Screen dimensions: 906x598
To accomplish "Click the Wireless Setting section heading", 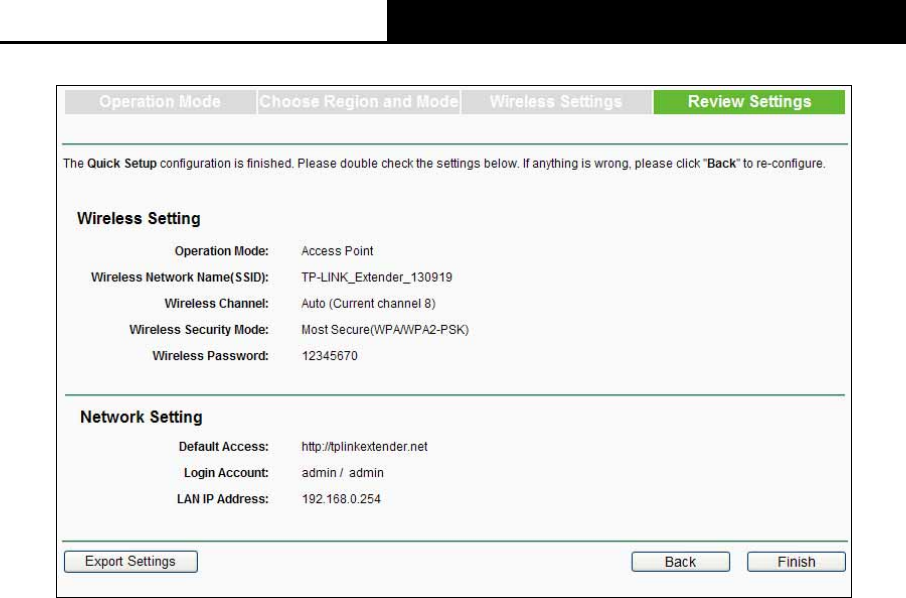I will [x=139, y=218].
